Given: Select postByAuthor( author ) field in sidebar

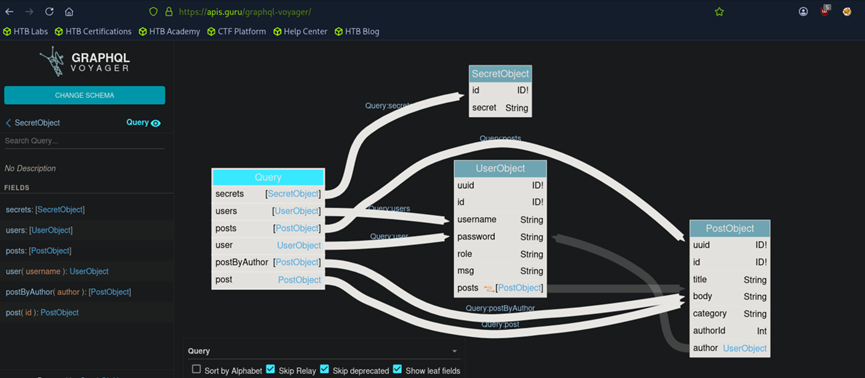Looking at the screenshot, I should (87, 292).
